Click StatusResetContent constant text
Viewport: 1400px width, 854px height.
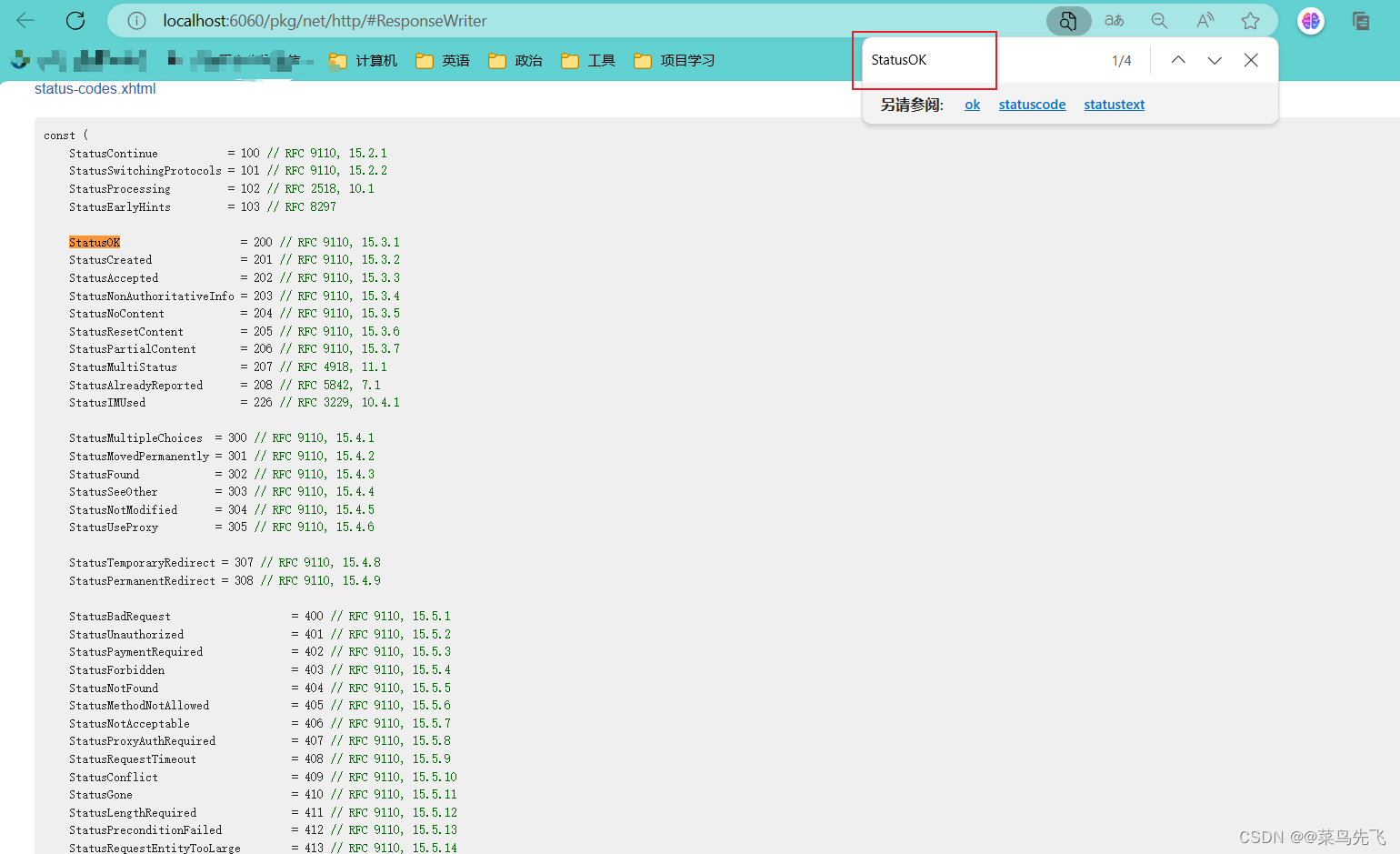[126, 331]
